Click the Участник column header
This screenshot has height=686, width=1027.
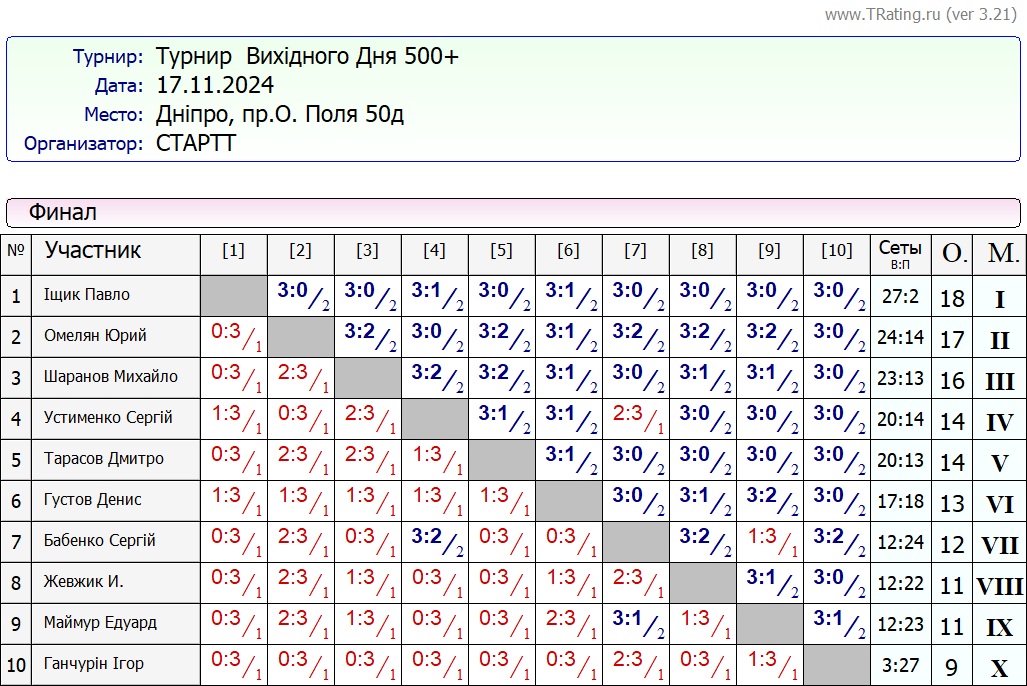(93, 251)
